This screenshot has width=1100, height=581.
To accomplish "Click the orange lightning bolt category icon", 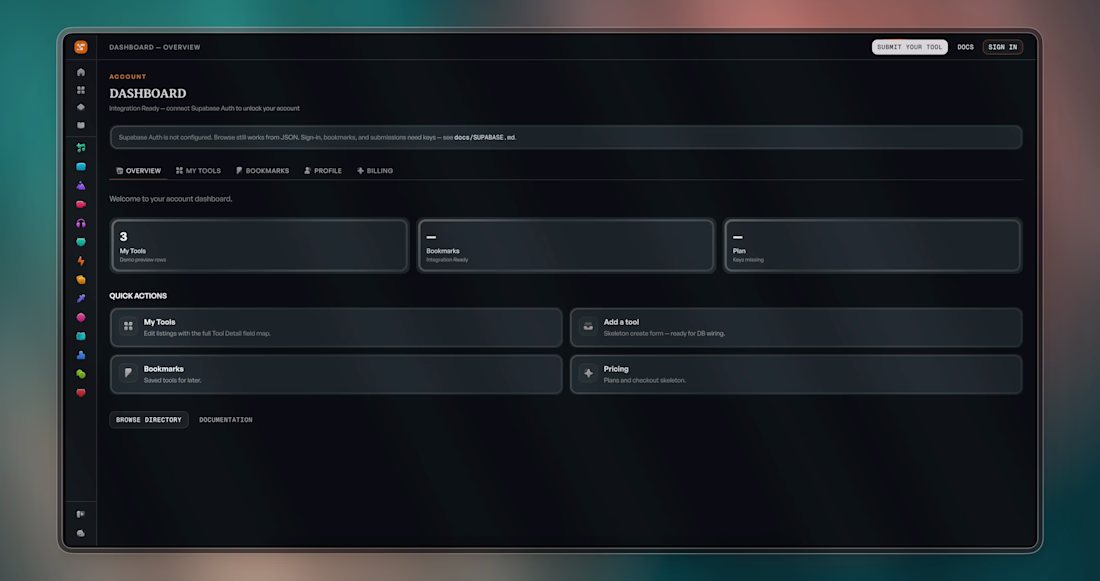I will tap(81, 261).
